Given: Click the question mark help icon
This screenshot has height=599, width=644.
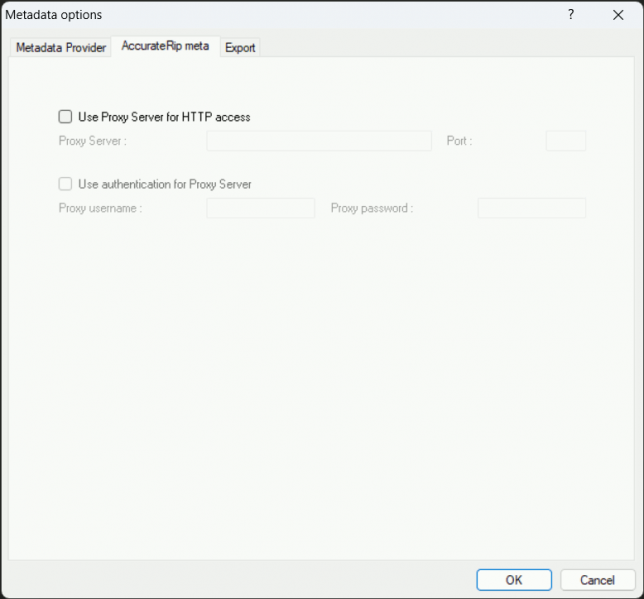Looking at the screenshot, I should click(571, 15).
